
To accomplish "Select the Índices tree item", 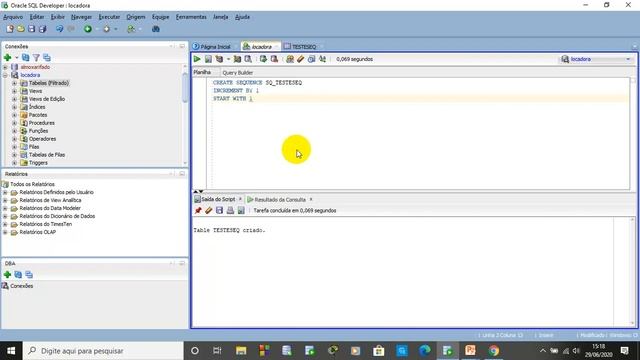I will [x=37, y=107].
